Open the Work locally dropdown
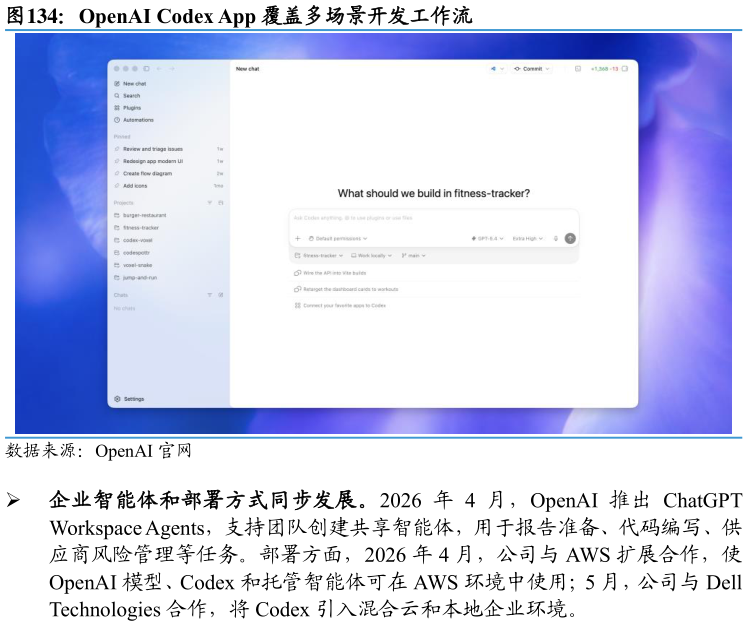 pos(372,256)
